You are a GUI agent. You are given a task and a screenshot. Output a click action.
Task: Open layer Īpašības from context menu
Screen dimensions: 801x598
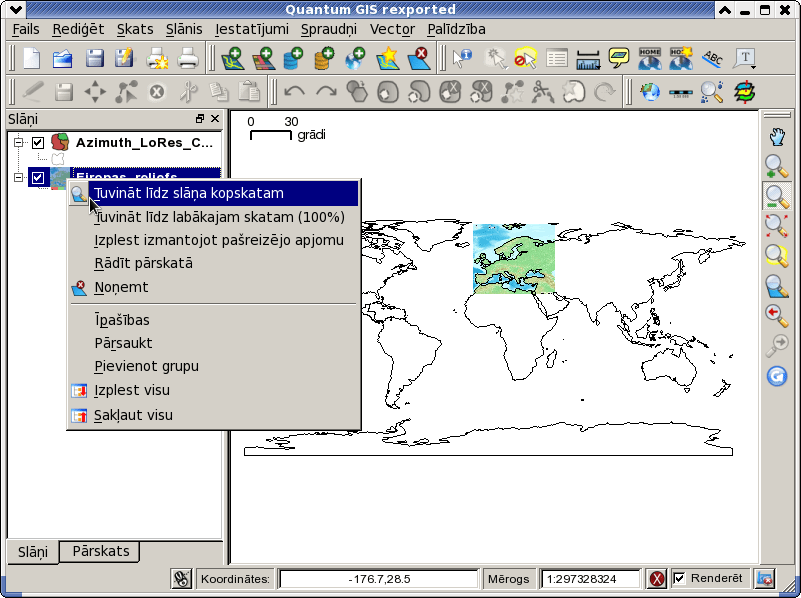pyautogui.click(x=214, y=320)
